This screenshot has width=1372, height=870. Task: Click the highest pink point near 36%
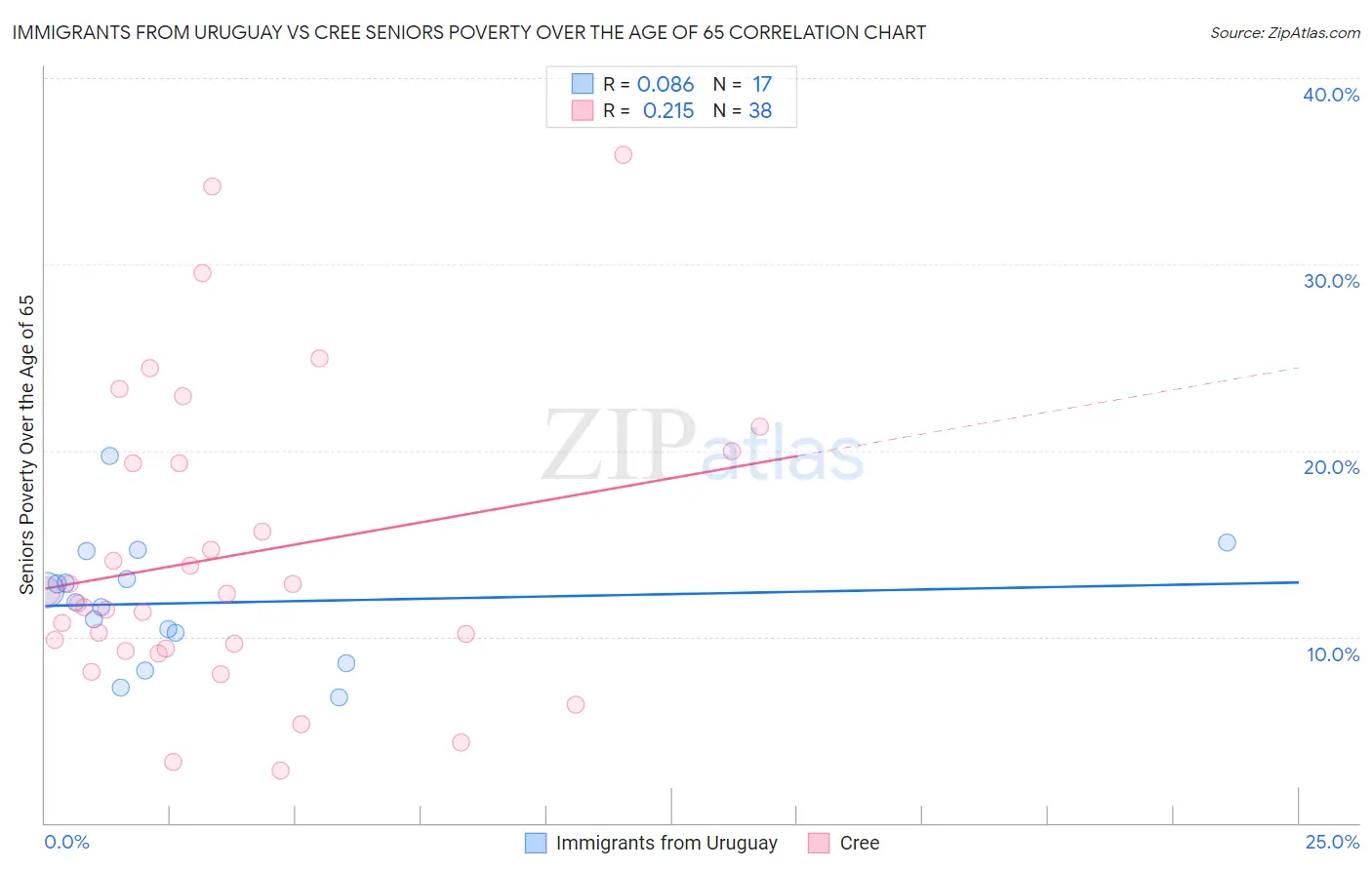(x=624, y=155)
